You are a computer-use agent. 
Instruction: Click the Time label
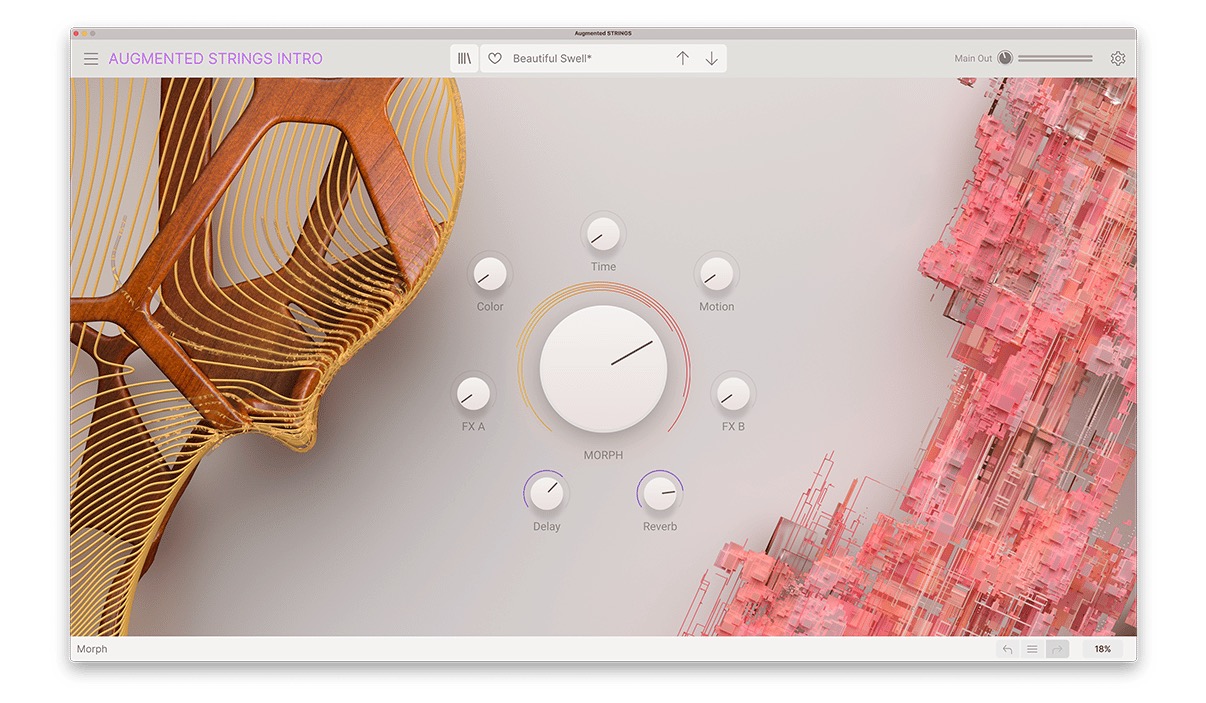pos(603,267)
